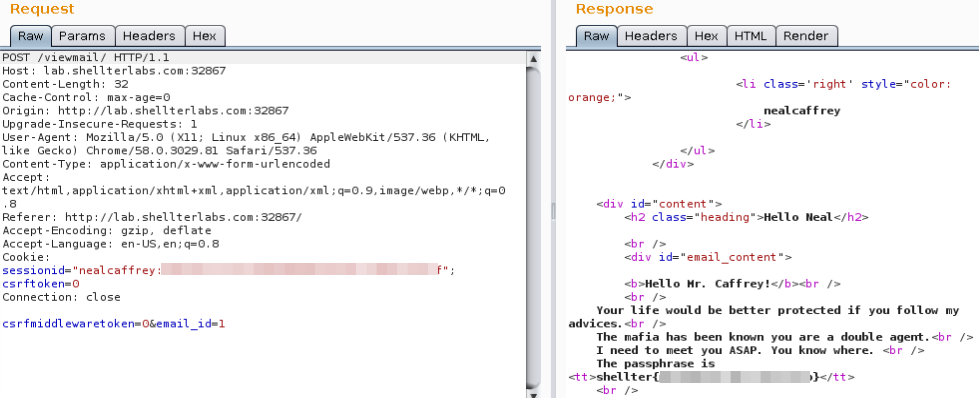Open the Request Params tab

point(83,36)
